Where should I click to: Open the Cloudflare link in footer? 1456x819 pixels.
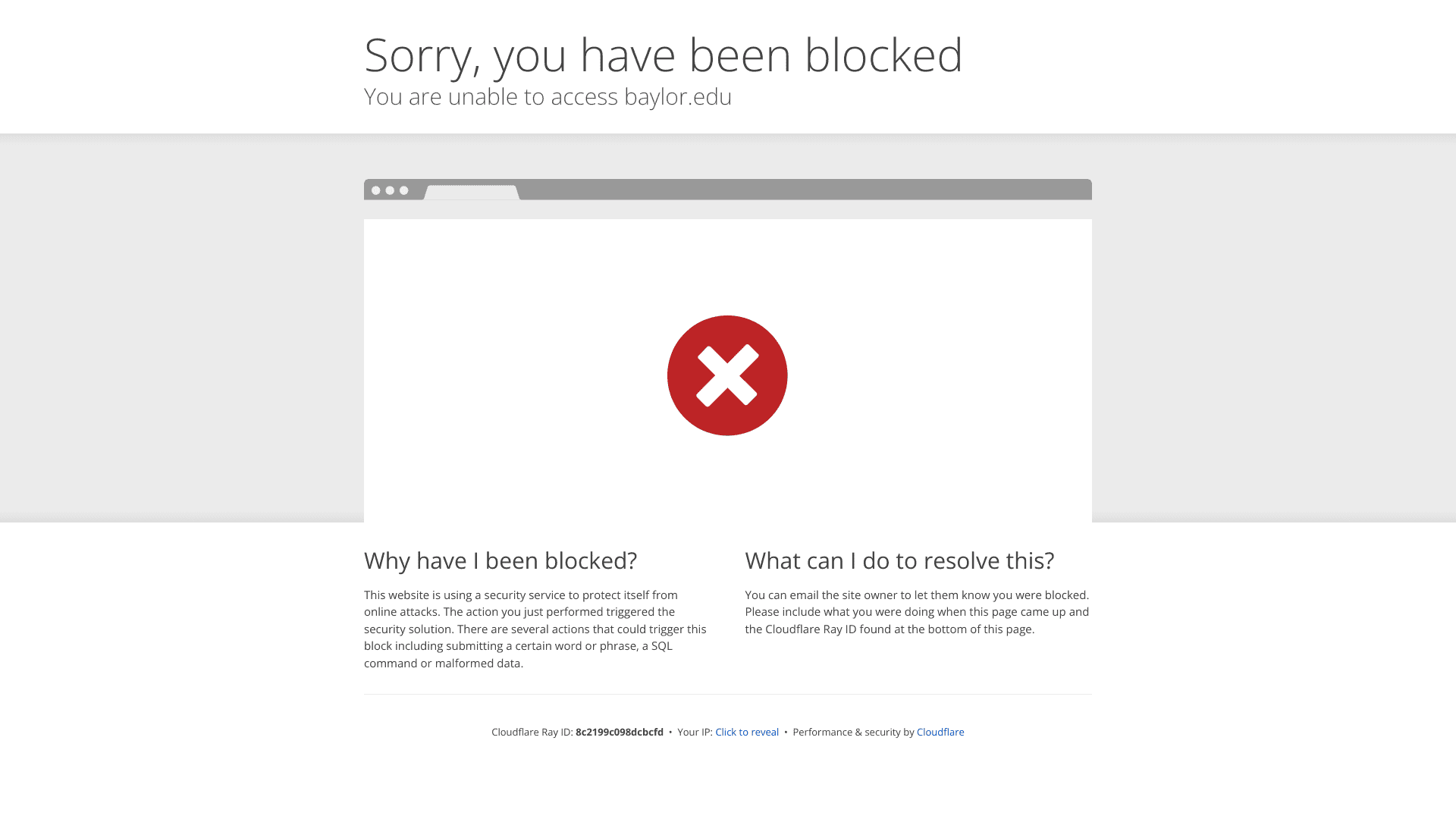(x=940, y=732)
